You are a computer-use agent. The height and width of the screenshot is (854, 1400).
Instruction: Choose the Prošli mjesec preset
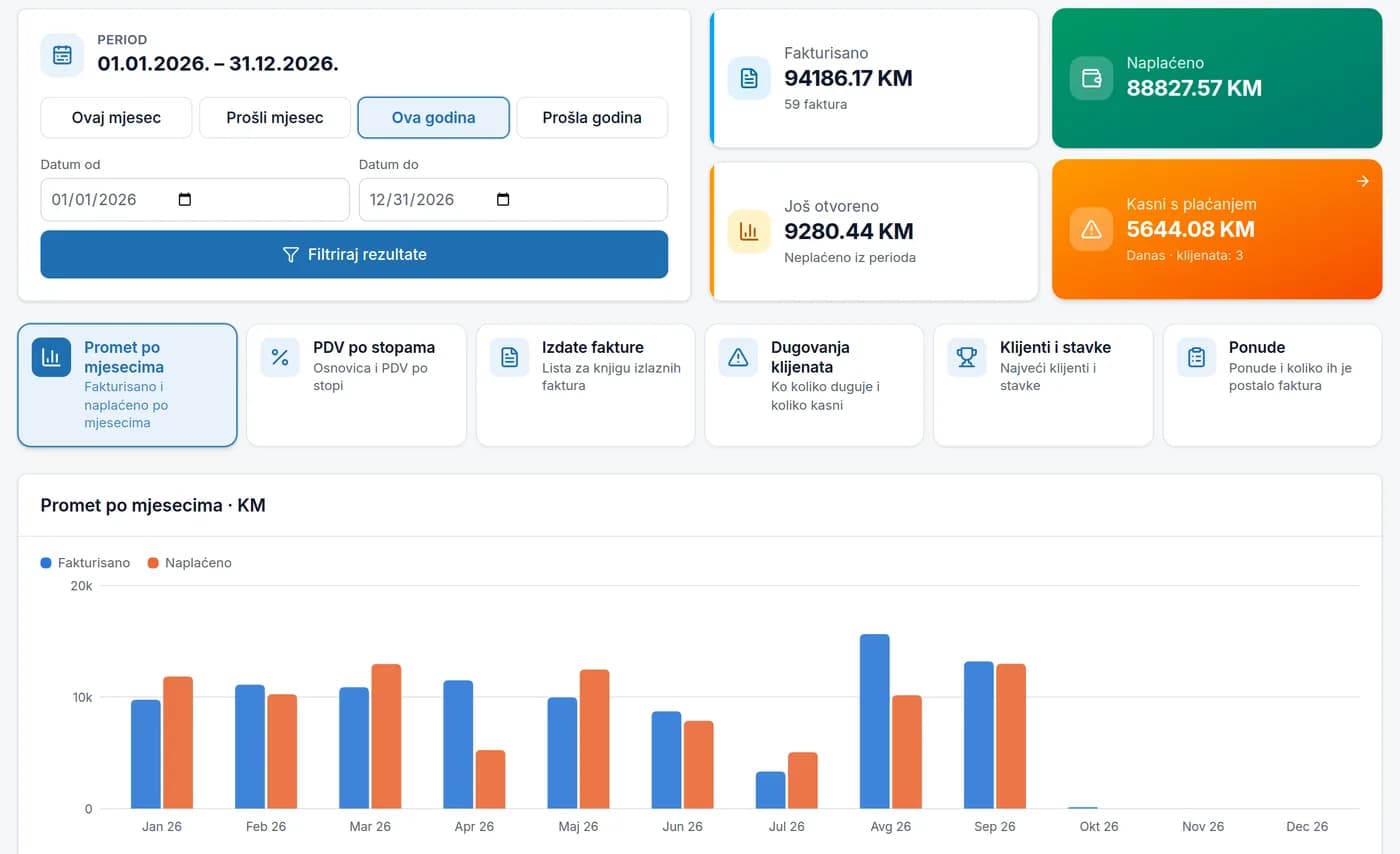275,117
